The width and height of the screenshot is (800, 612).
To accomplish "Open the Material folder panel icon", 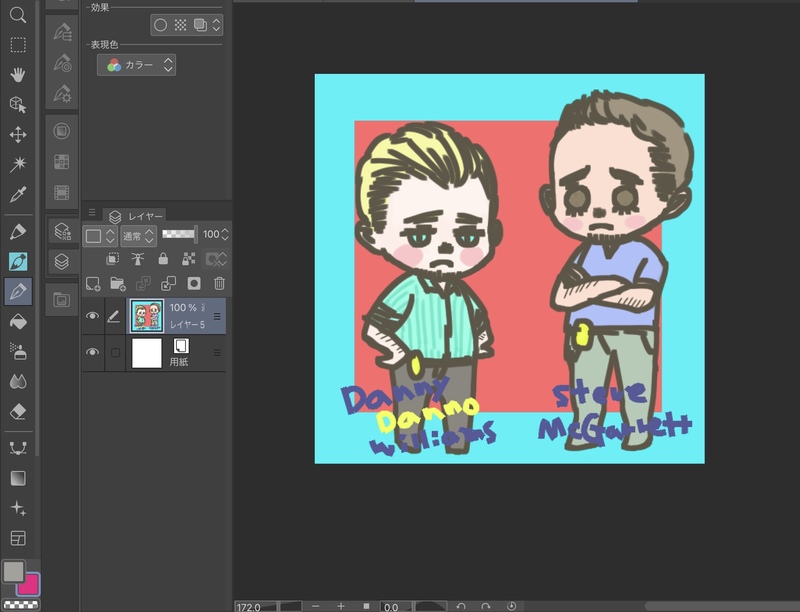I will point(62,300).
